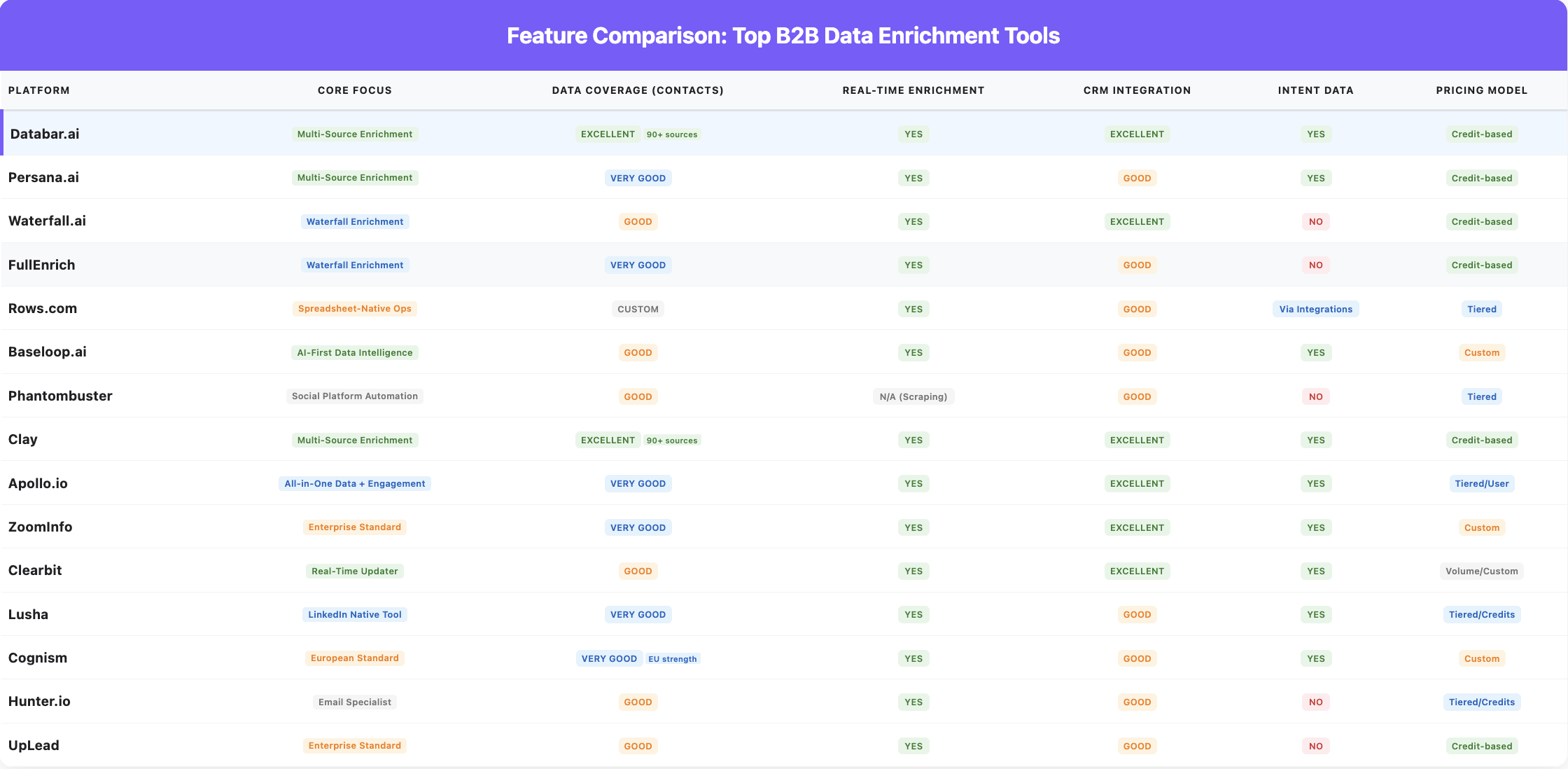Screen dimensions: 1568x769
Task: Click Rows.com's Tiered pricing badge
Action: pyautogui.click(x=1482, y=309)
